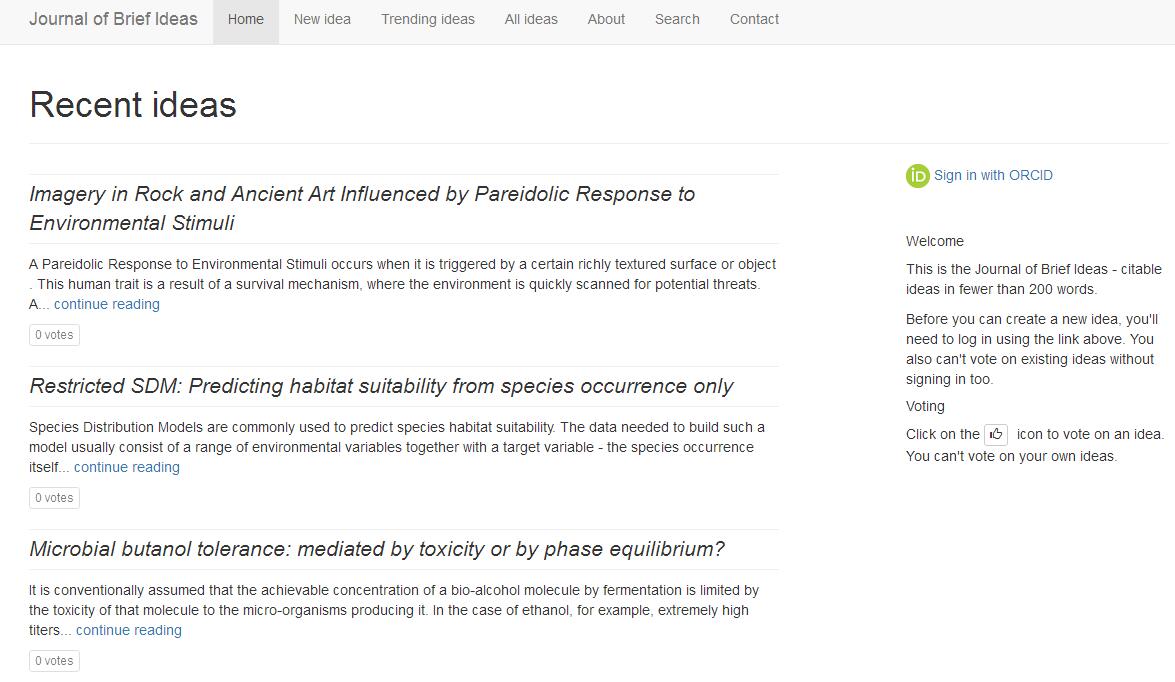Open the New idea page
Screen dimensions: 1175x682
322,19
